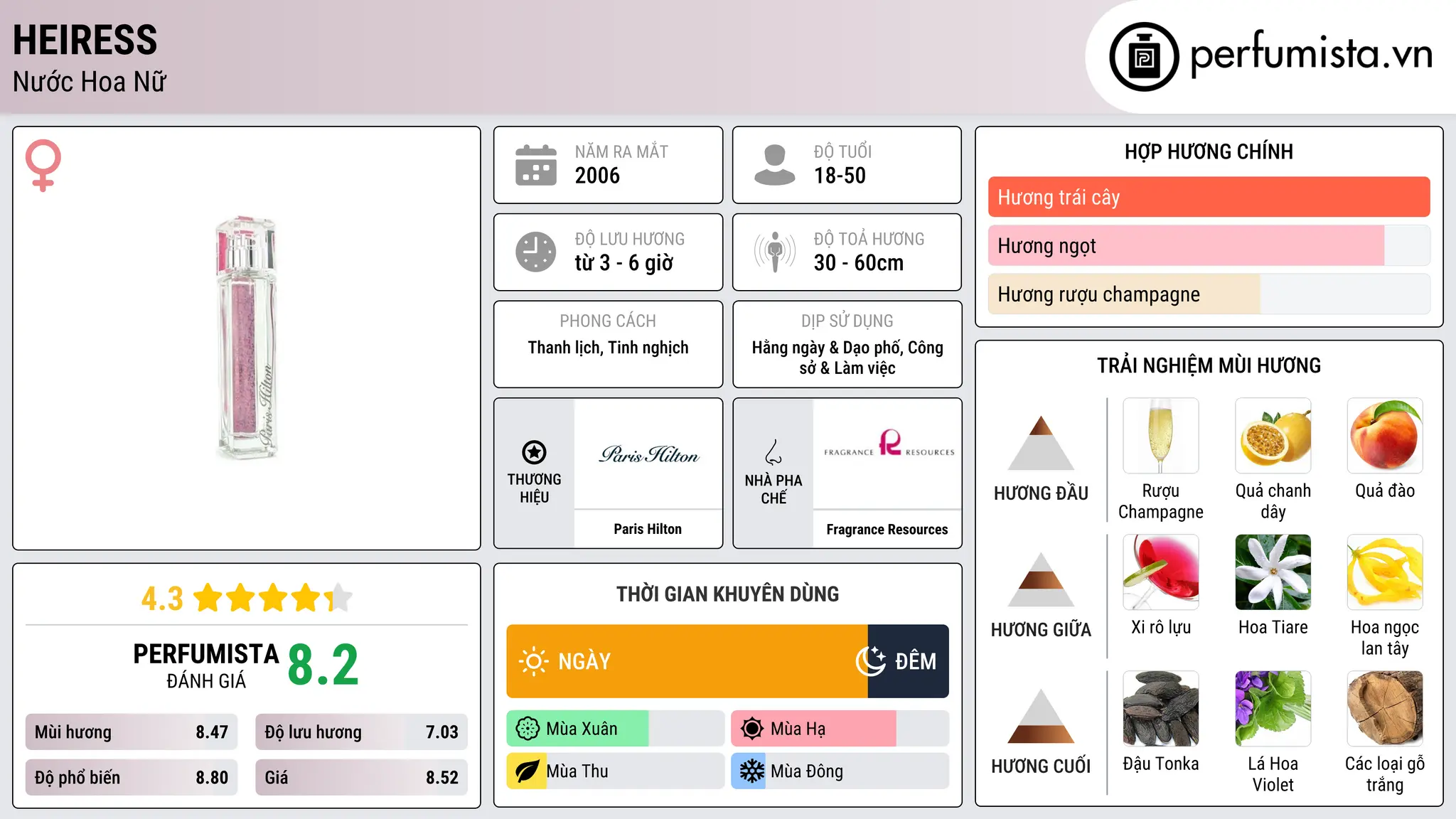Click the Hương ngọt accord bar
Image resolution: width=1456 pixels, height=819 pixels.
coord(1209,245)
